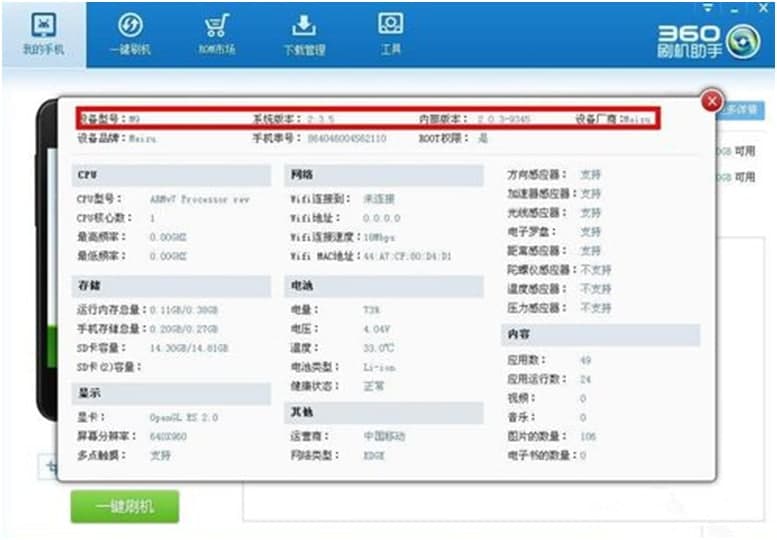Click the 应用数 label

(x=526, y=360)
